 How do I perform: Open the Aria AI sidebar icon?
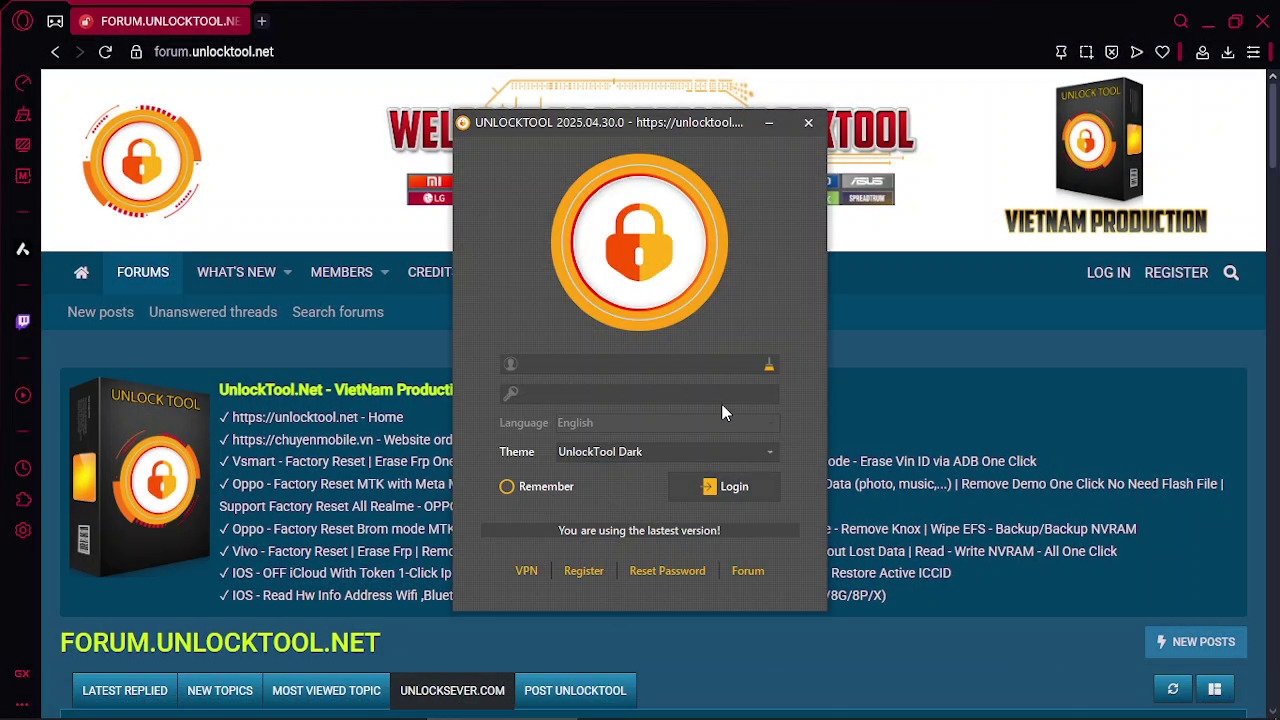pyautogui.click(x=22, y=249)
